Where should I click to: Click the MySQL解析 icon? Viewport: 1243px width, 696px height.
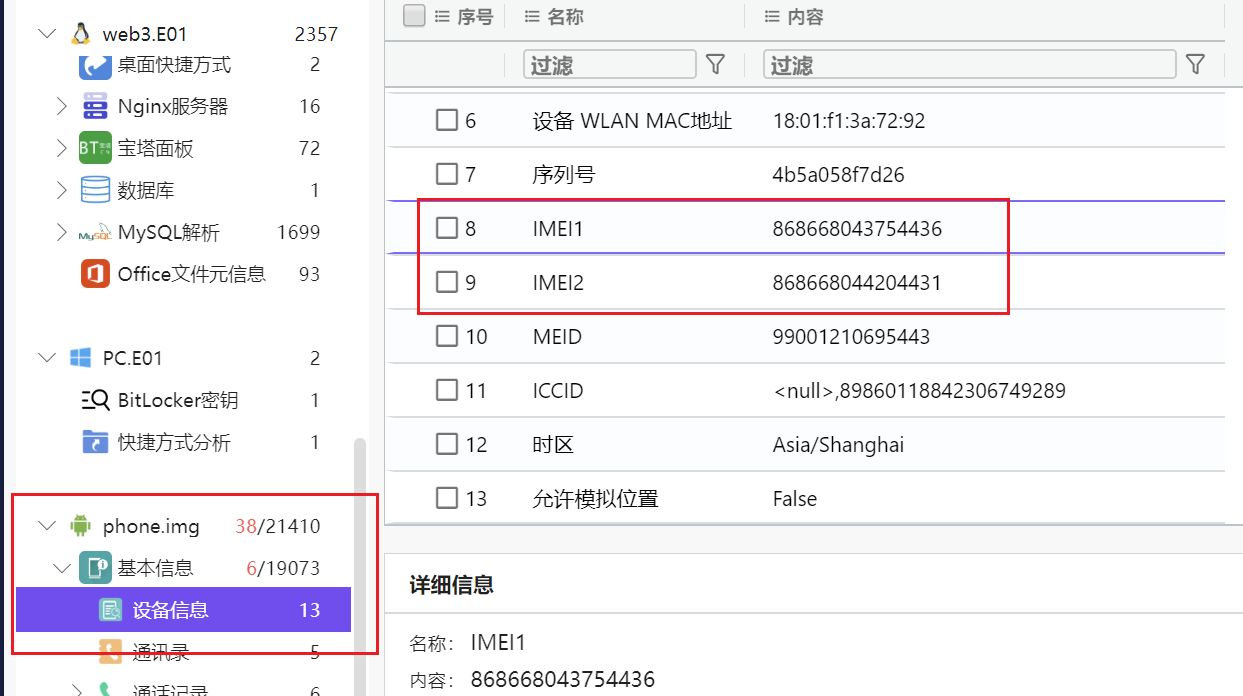point(95,233)
